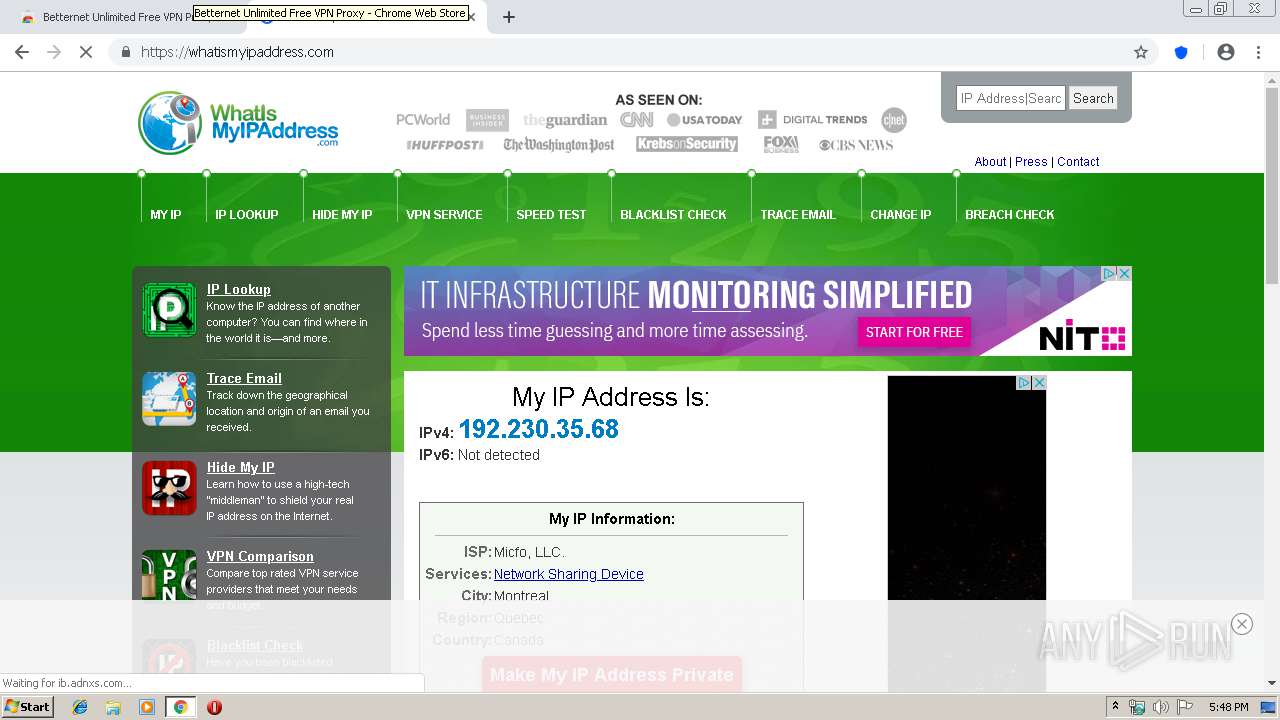Click the network tray icon
Image resolution: width=1280 pixels, height=720 pixels.
[1137, 707]
